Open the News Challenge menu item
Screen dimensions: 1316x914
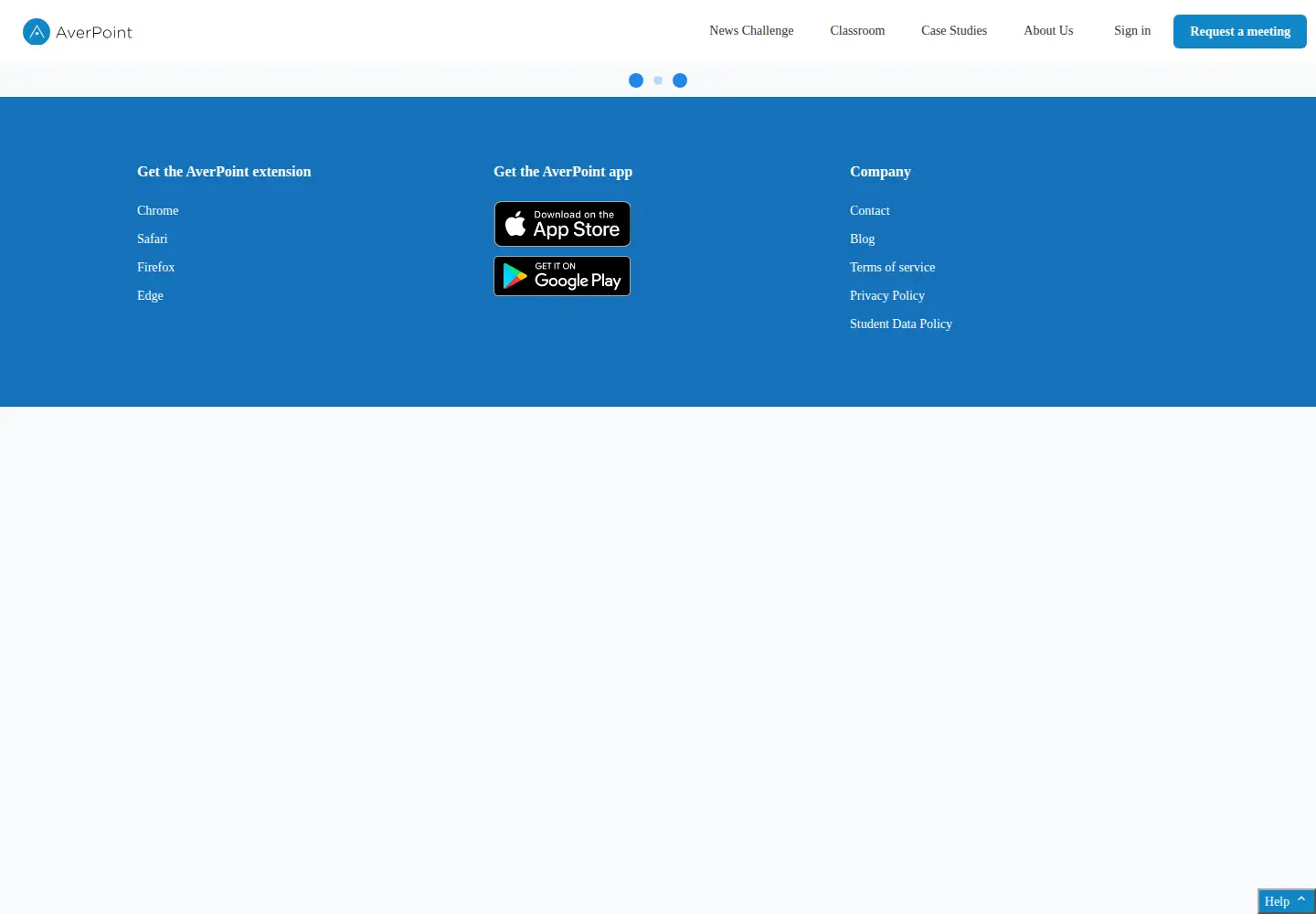(x=751, y=31)
